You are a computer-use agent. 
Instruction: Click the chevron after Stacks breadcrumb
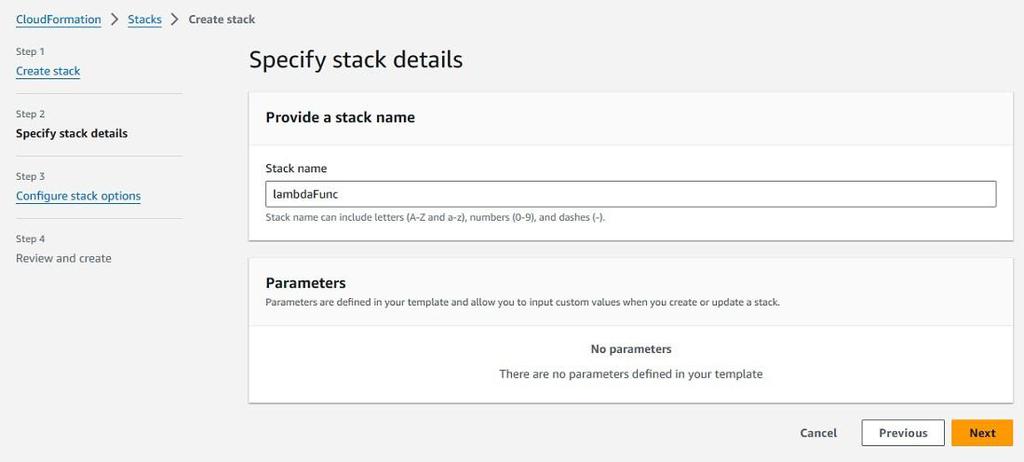pos(175,19)
